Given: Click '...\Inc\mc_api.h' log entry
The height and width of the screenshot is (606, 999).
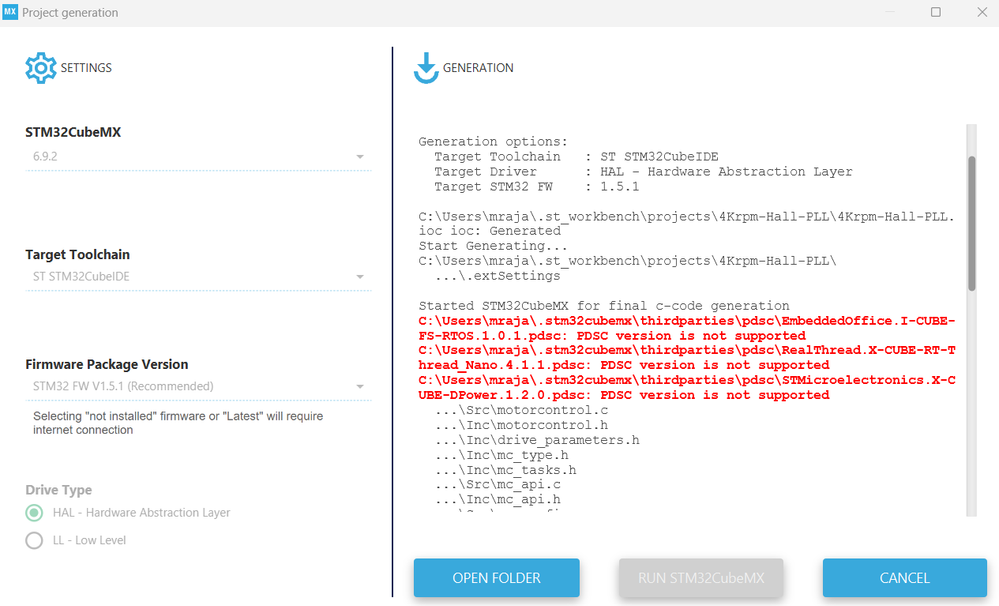Looking at the screenshot, I should coord(498,500).
